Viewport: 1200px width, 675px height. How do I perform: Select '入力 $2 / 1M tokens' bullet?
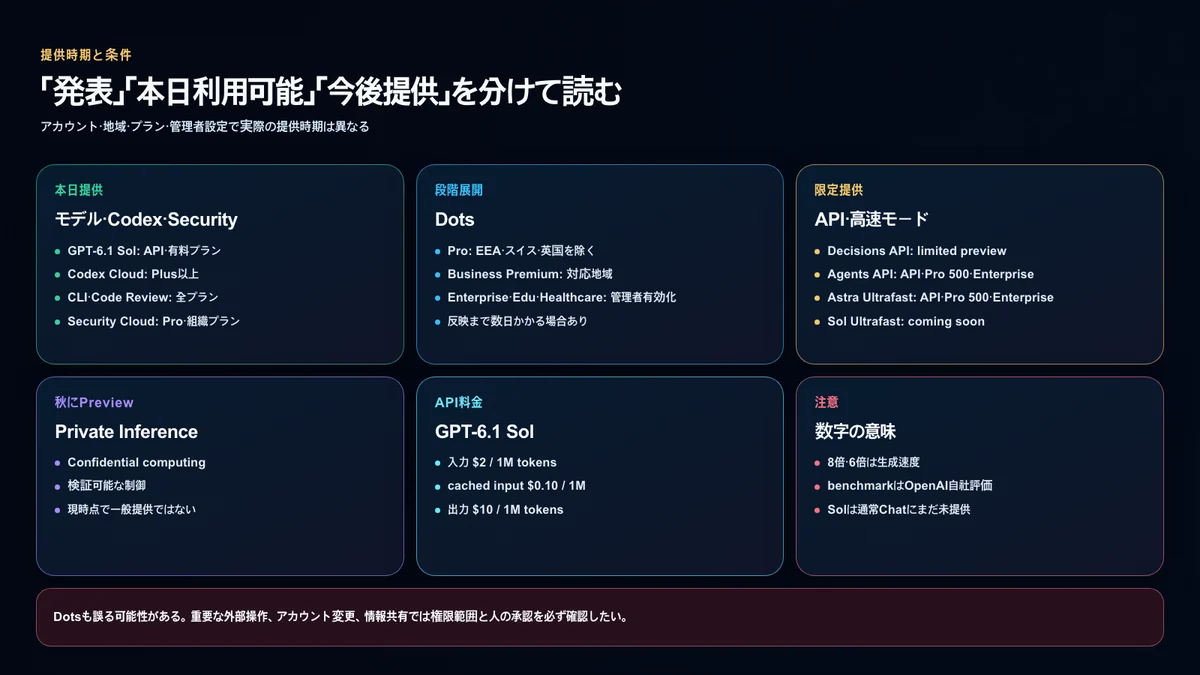[502, 463]
